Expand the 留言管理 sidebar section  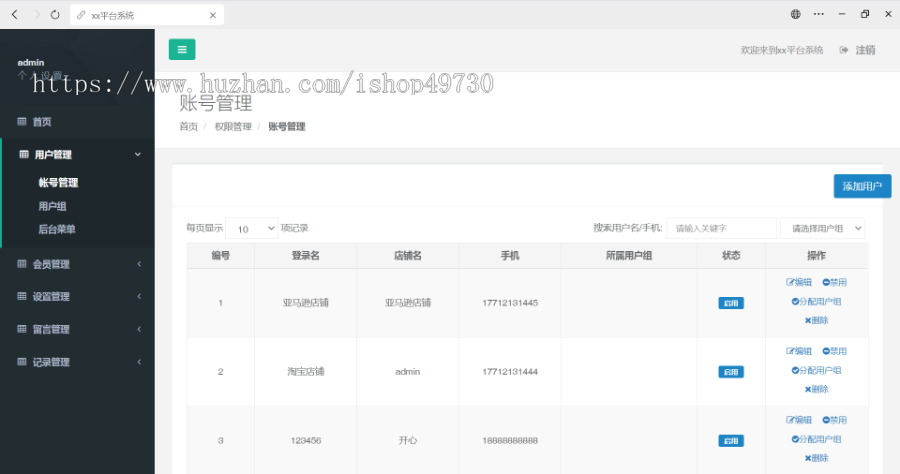pyautogui.click(x=77, y=329)
